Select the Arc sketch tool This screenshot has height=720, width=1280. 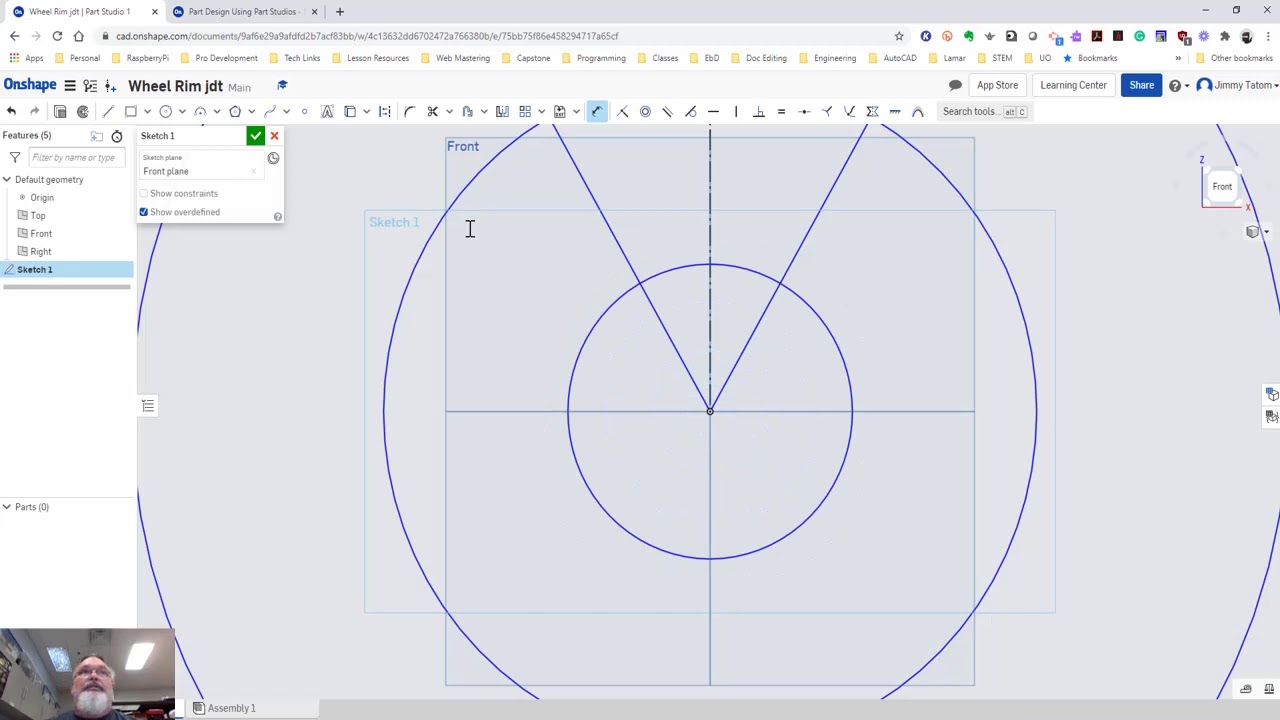coord(200,111)
